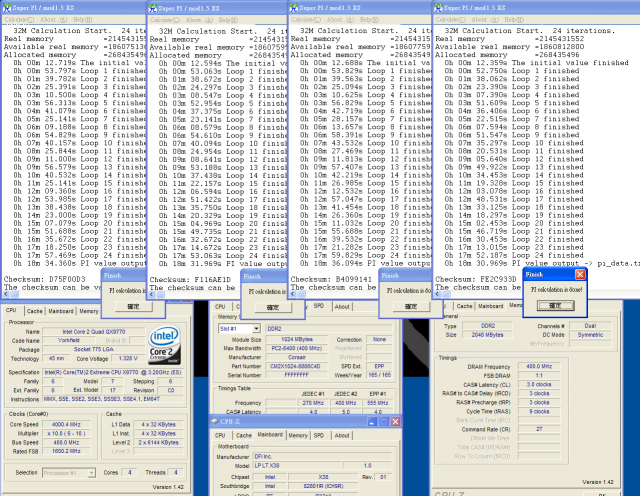Open Help menu in checksum D75F00D3 window
Screen dimensions: 640x496
coord(82,20)
